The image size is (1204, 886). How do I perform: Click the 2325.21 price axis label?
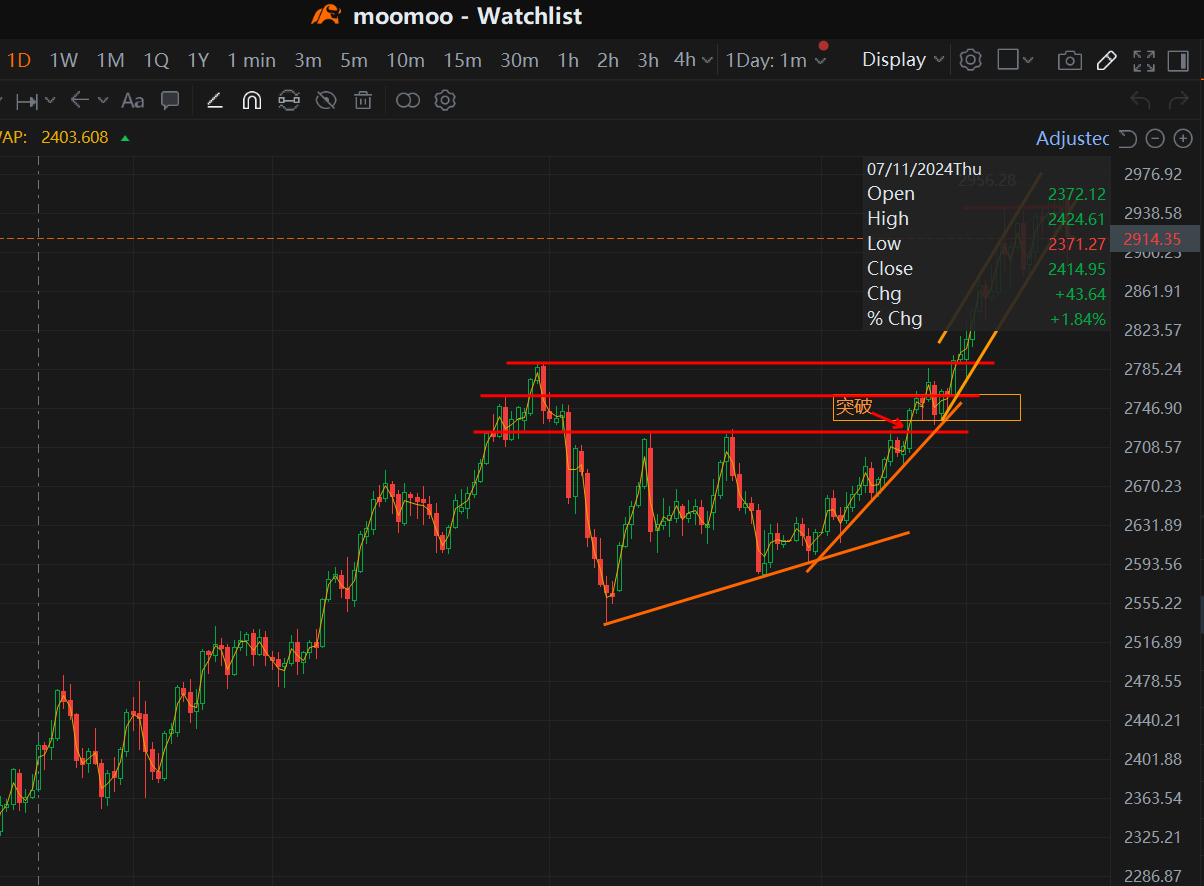tap(1152, 837)
